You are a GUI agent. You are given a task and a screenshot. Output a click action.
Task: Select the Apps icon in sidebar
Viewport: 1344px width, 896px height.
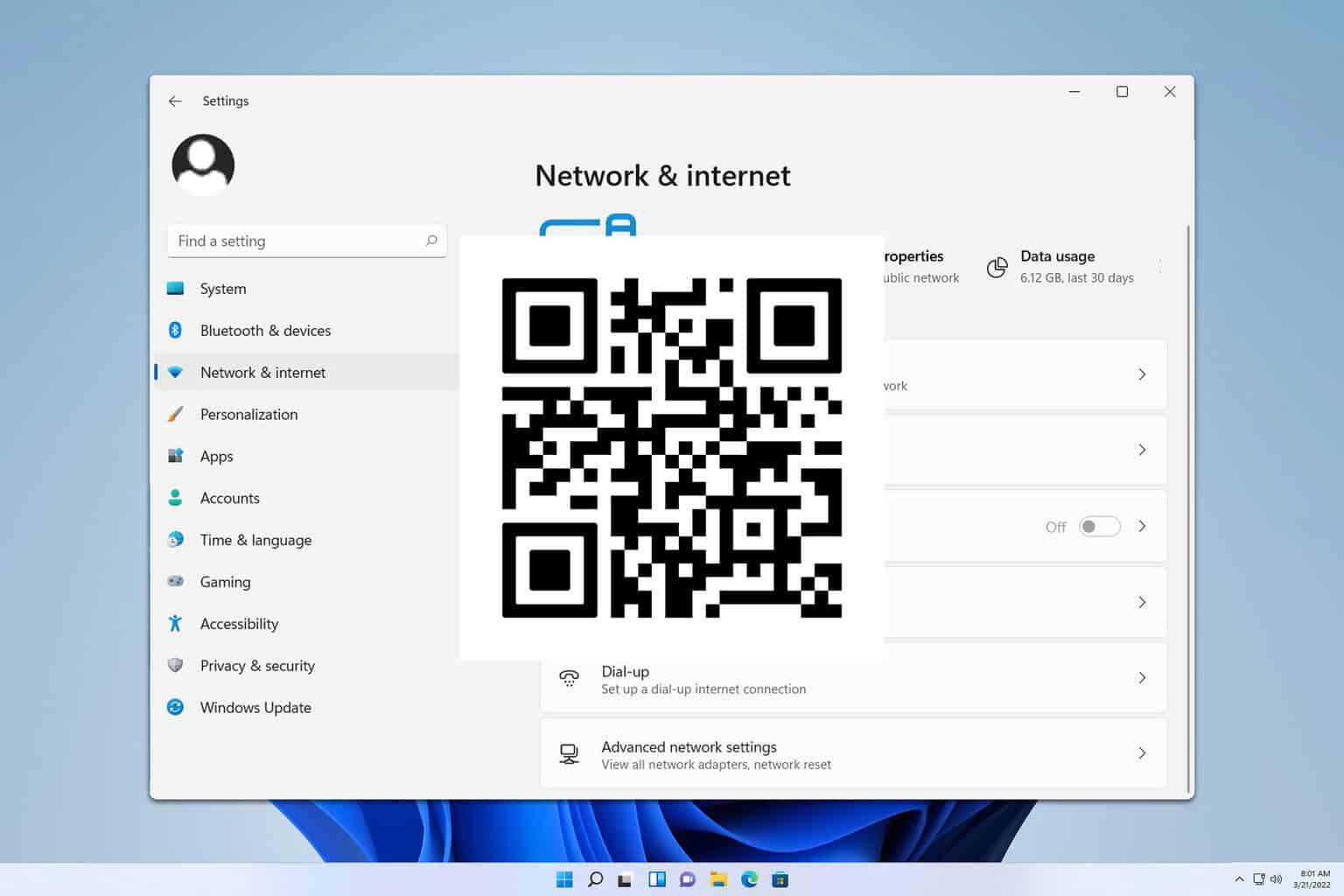(175, 456)
